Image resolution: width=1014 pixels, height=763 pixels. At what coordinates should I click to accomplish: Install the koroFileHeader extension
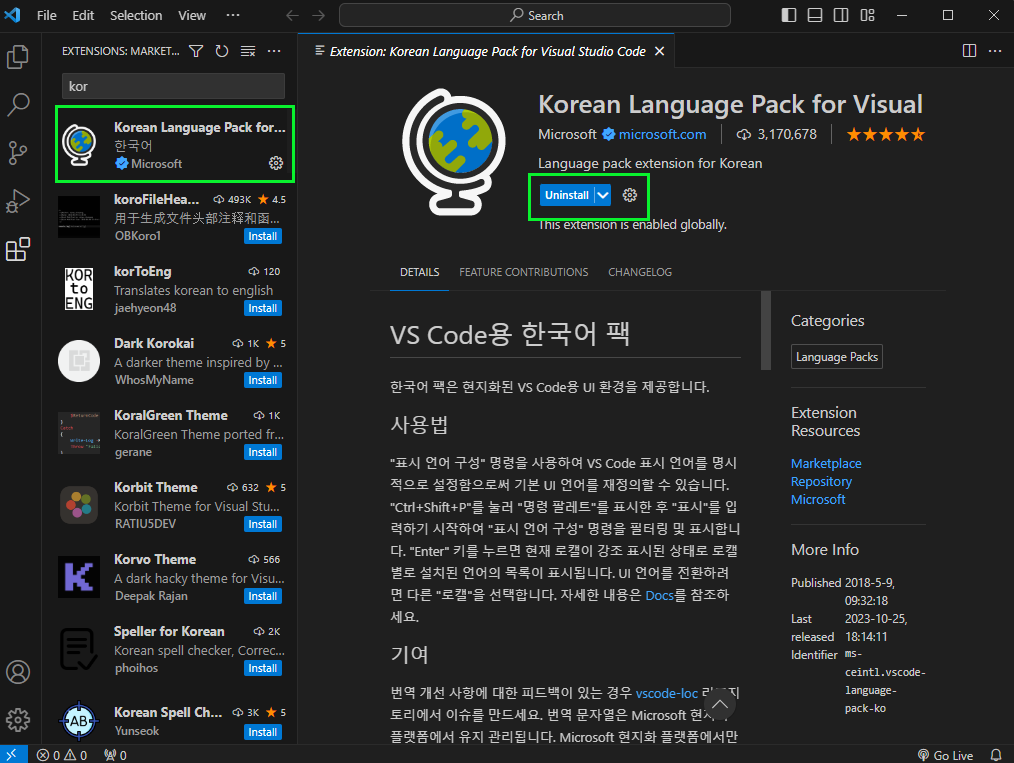[x=263, y=236]
